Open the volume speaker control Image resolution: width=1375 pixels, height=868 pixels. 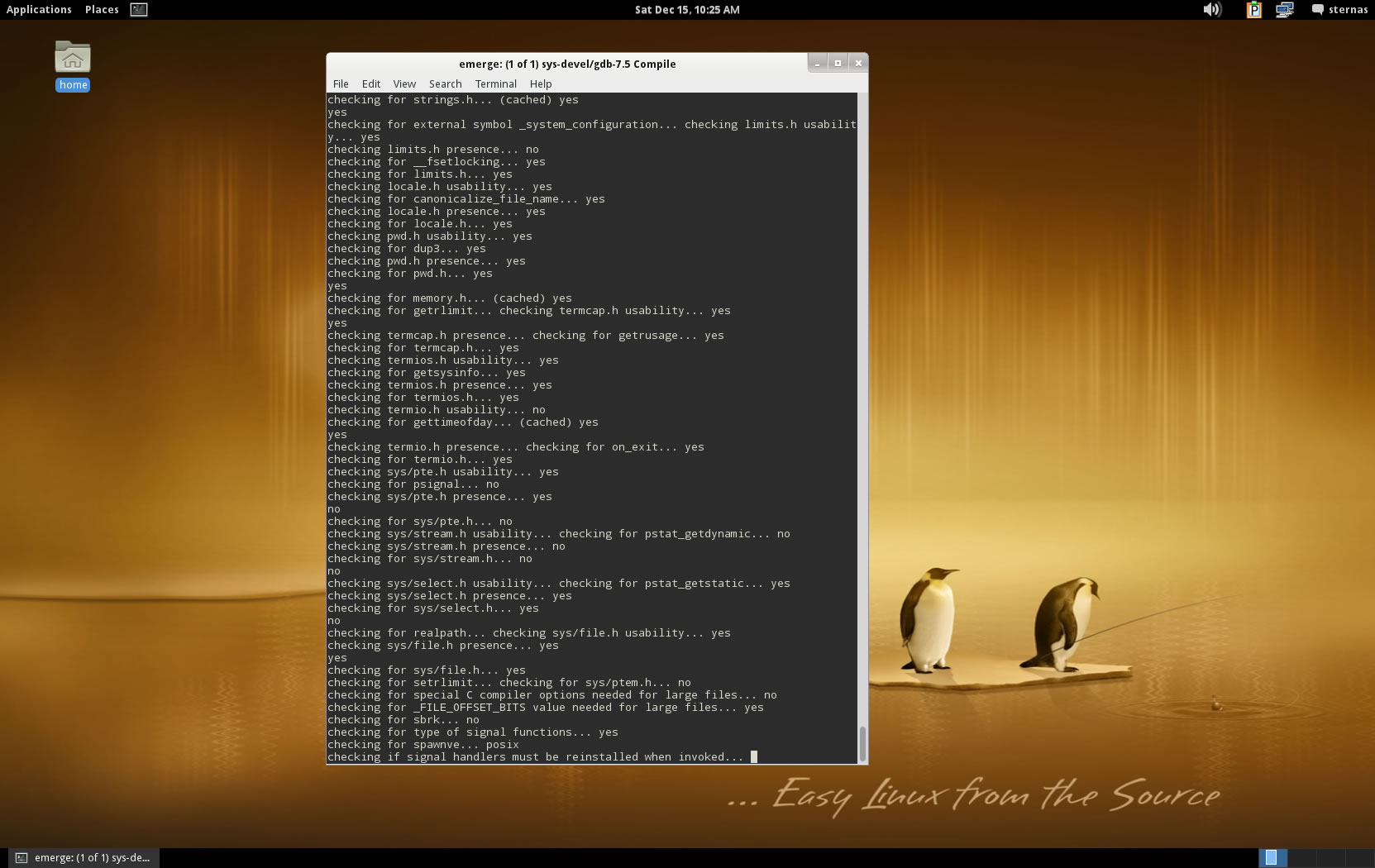click(x=1211, y=10)
